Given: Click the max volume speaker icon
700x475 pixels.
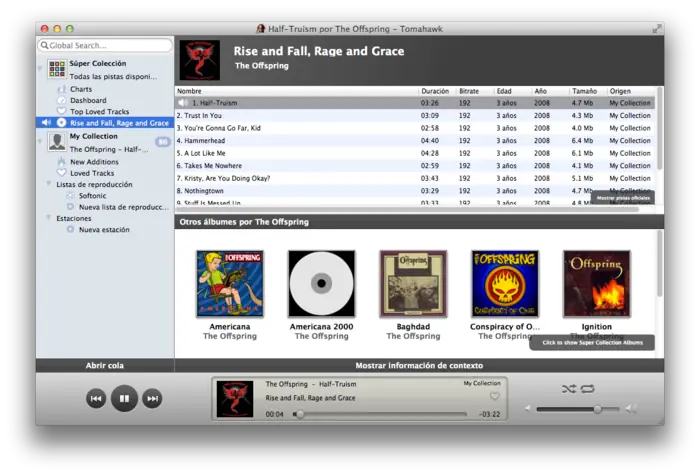Looking at the screenshot, I should 631,408.
